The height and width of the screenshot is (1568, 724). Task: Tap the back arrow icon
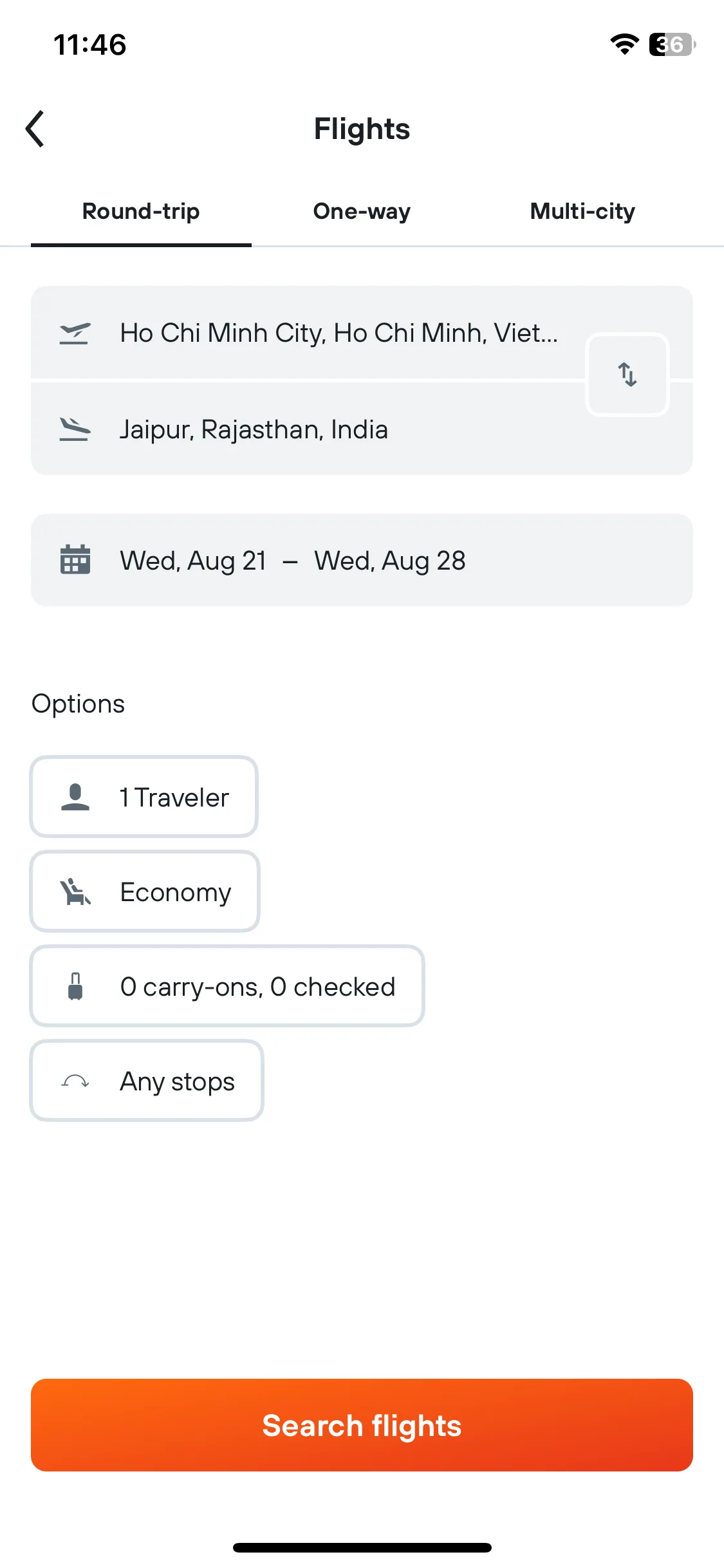[35, 129]
